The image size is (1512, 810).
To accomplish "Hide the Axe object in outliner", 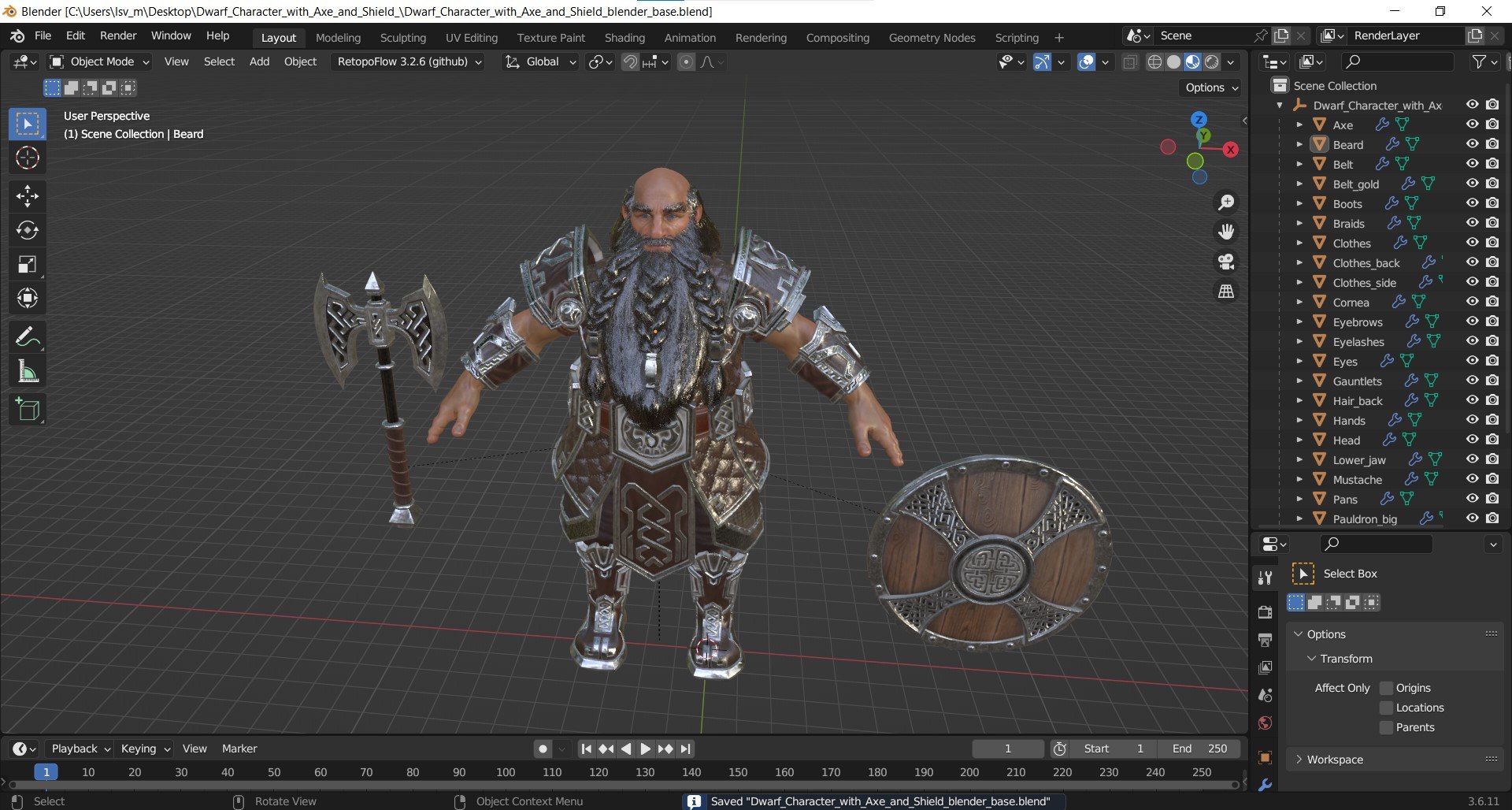I will (1472, 124).
